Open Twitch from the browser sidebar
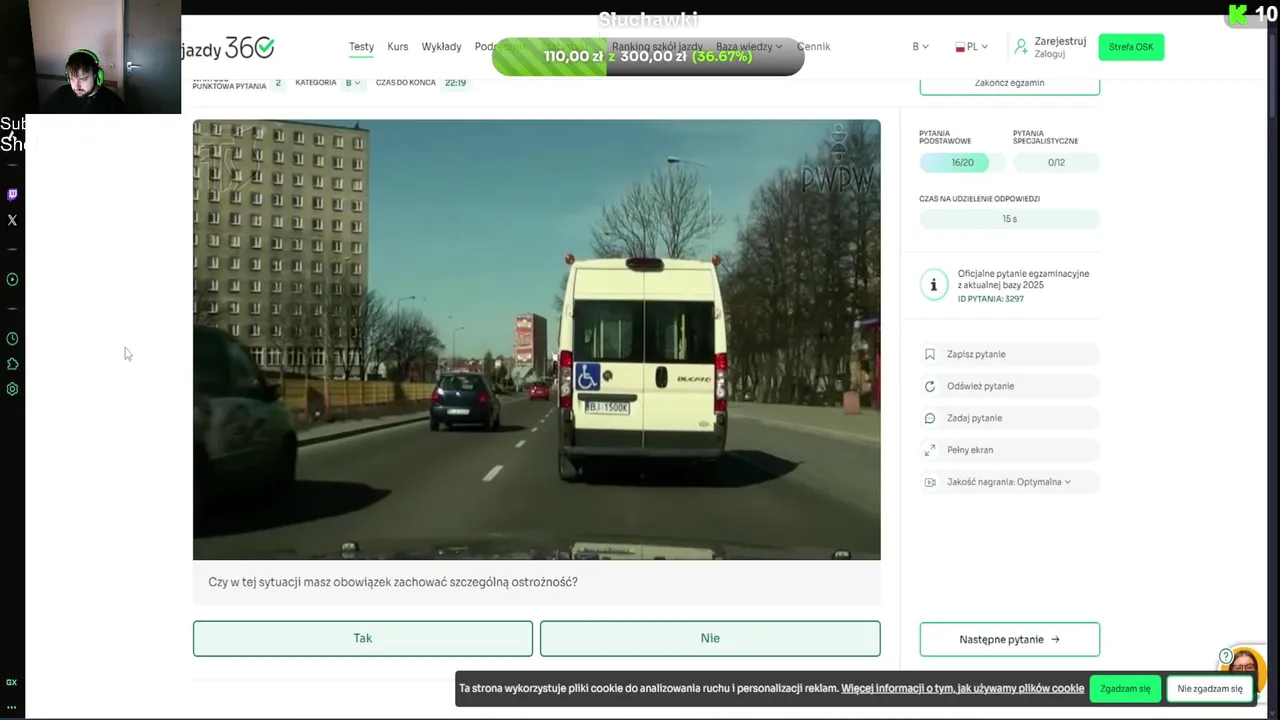This screenshot has height=720, width=1280. tap(12, 195)
